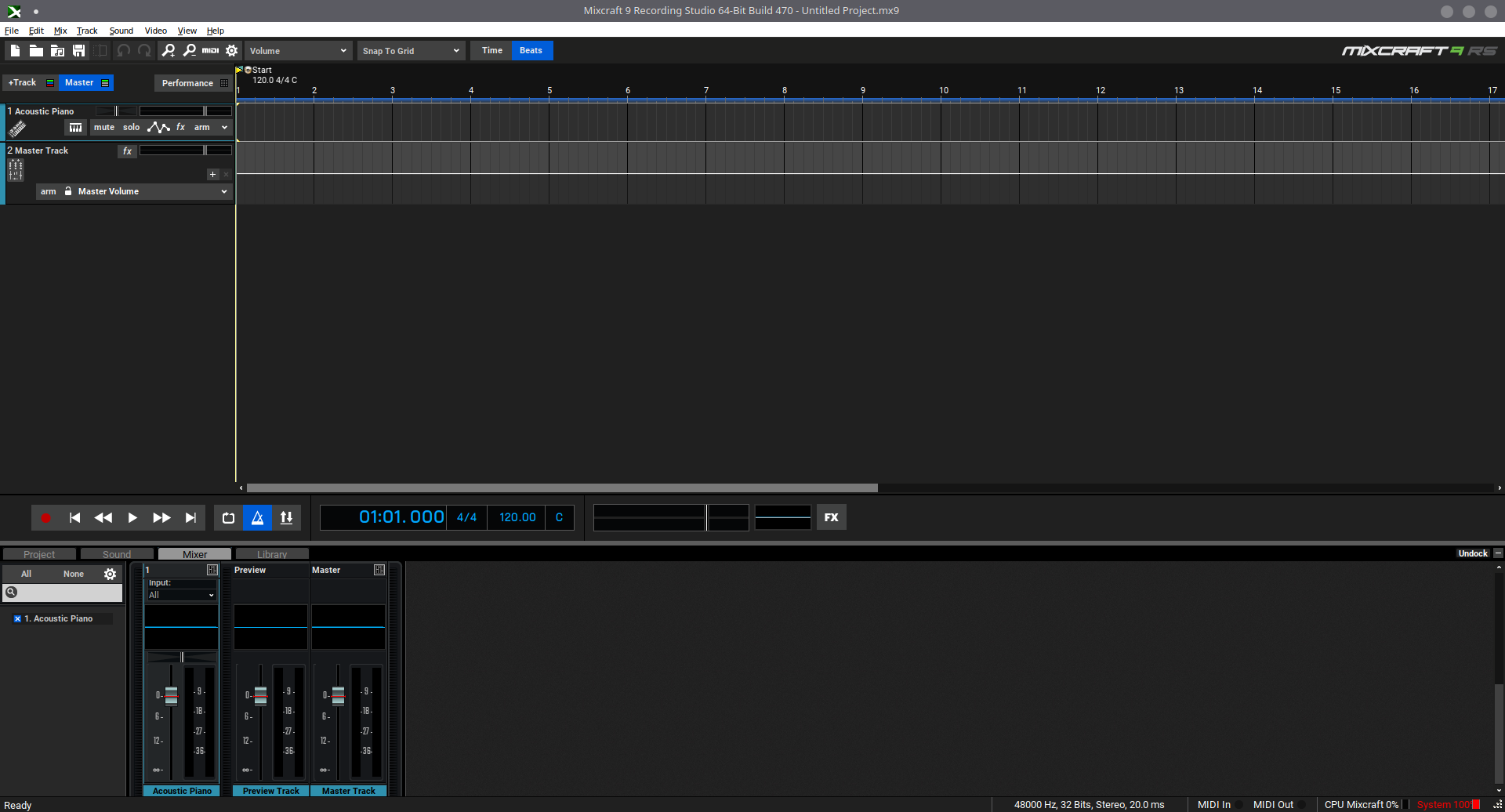The width and height of the screenshot is (1505, 812).
Task: Zoom out with the magnifier minus icon
Action: (190, 50)
